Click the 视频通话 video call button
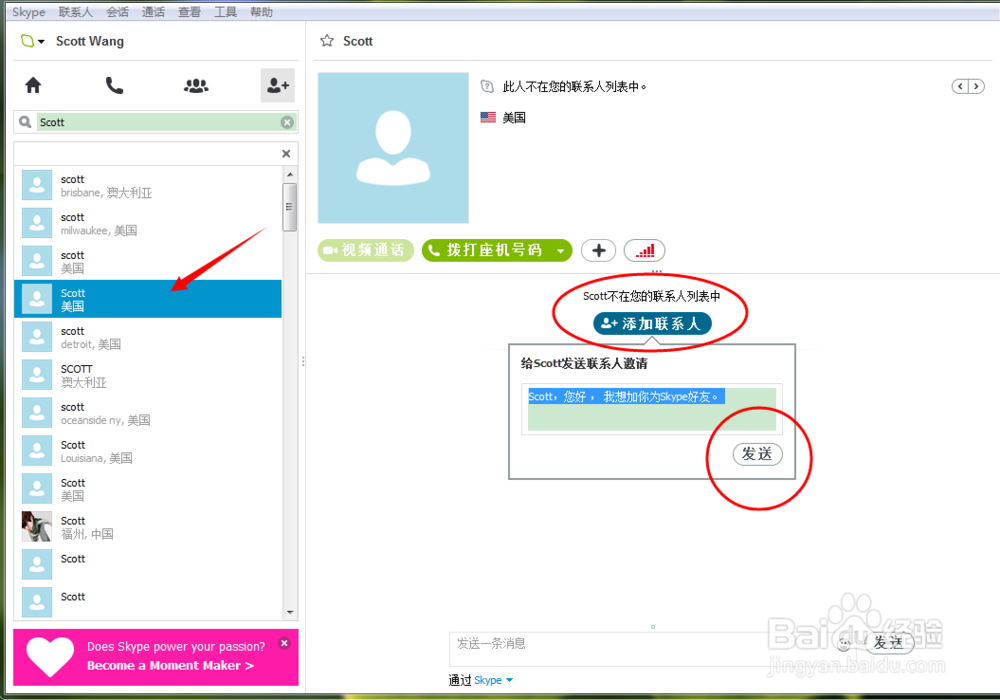Viewport: 1000px width, 700px height. pyautogui.click(x=365, y=250)
